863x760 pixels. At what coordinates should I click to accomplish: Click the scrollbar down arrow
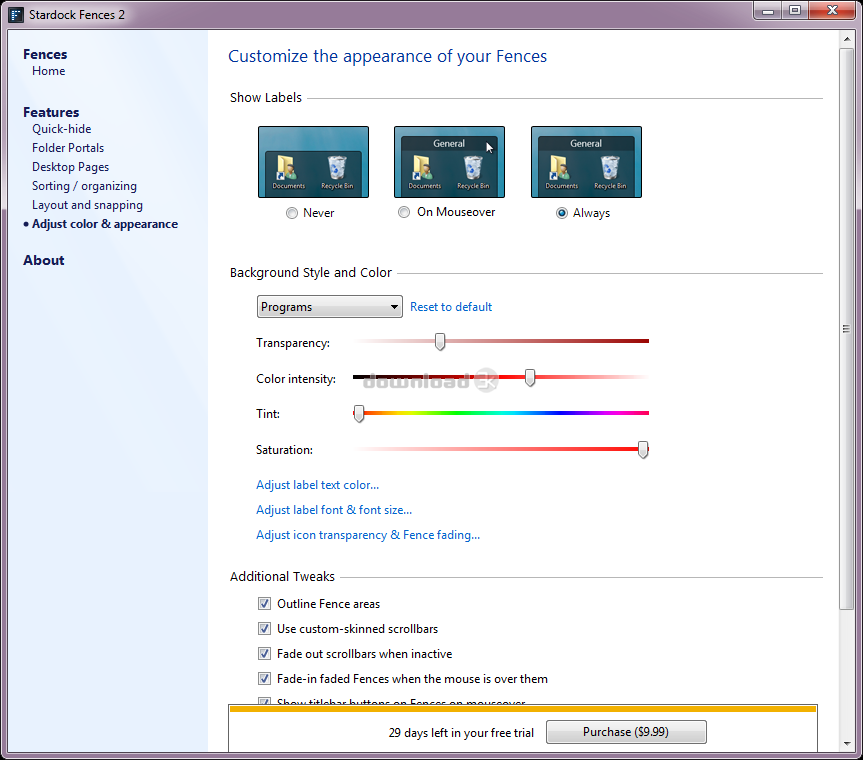846,744
